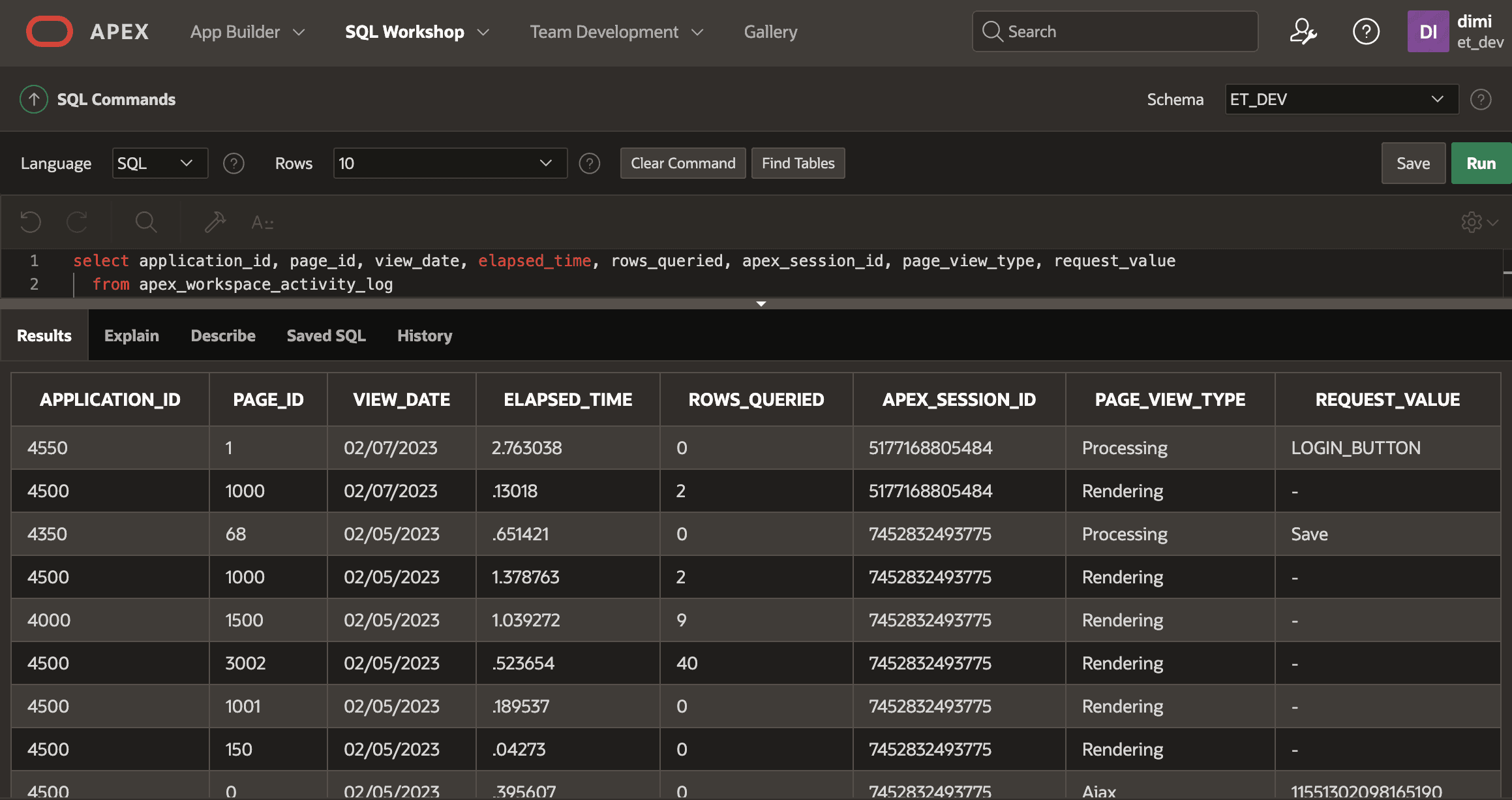This screenshot has width=1512, height=800.
Task: Collapse the results pane using the divider handle
Action: point(761,303)
